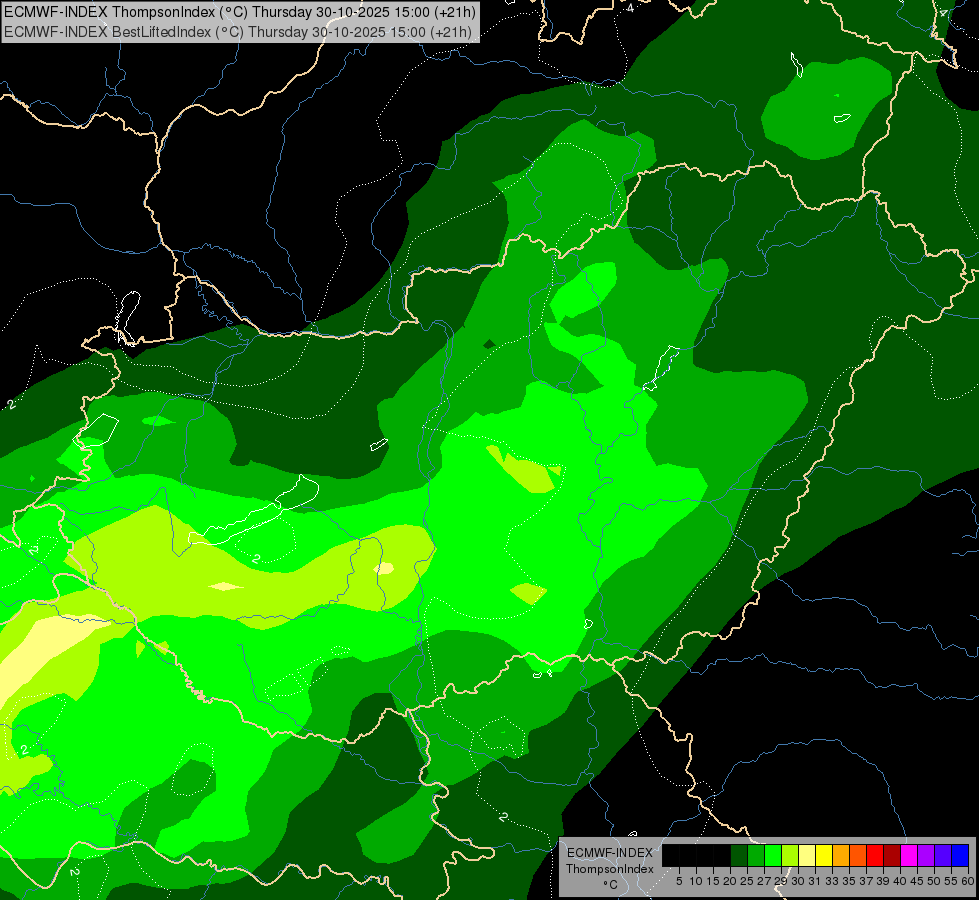Click legend scale value '20'
979x900 pixels.
click(730, 881)
